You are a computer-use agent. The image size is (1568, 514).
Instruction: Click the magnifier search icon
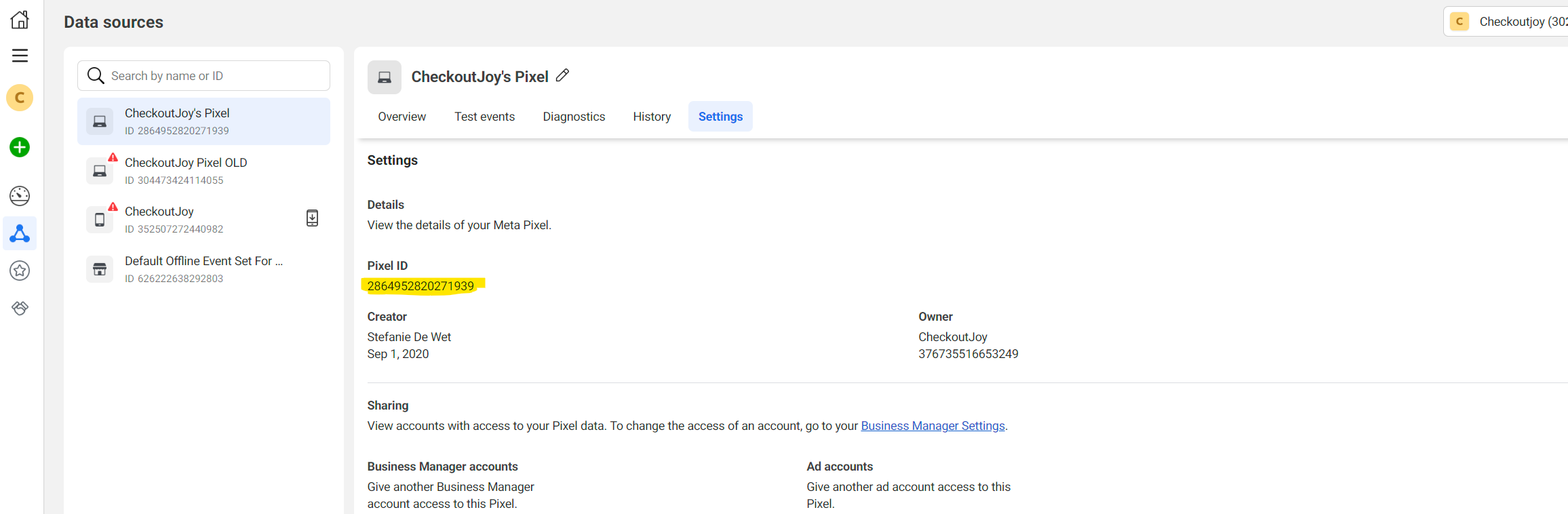click(96, 75)
